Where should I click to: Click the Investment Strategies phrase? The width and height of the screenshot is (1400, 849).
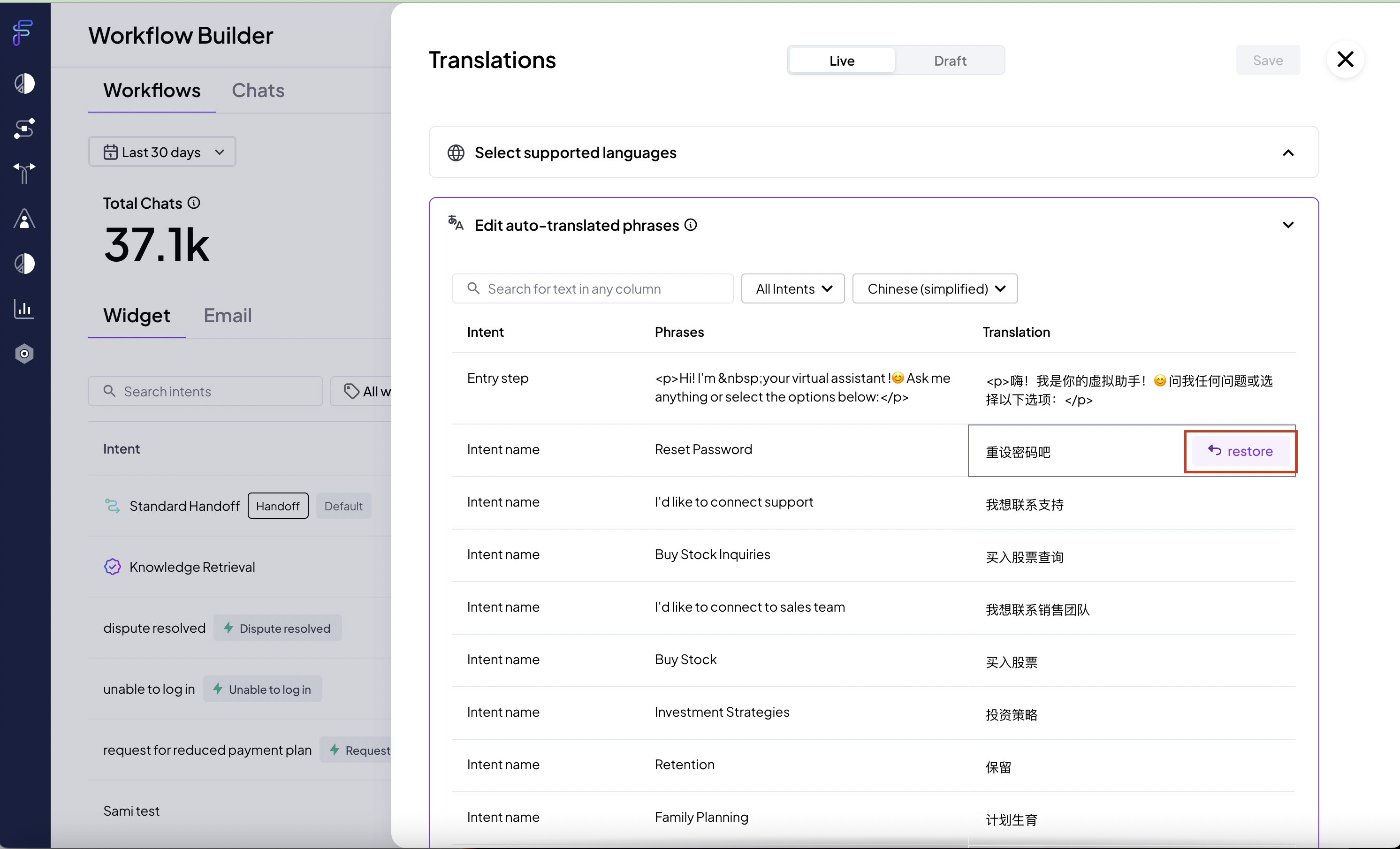[722, 712]
